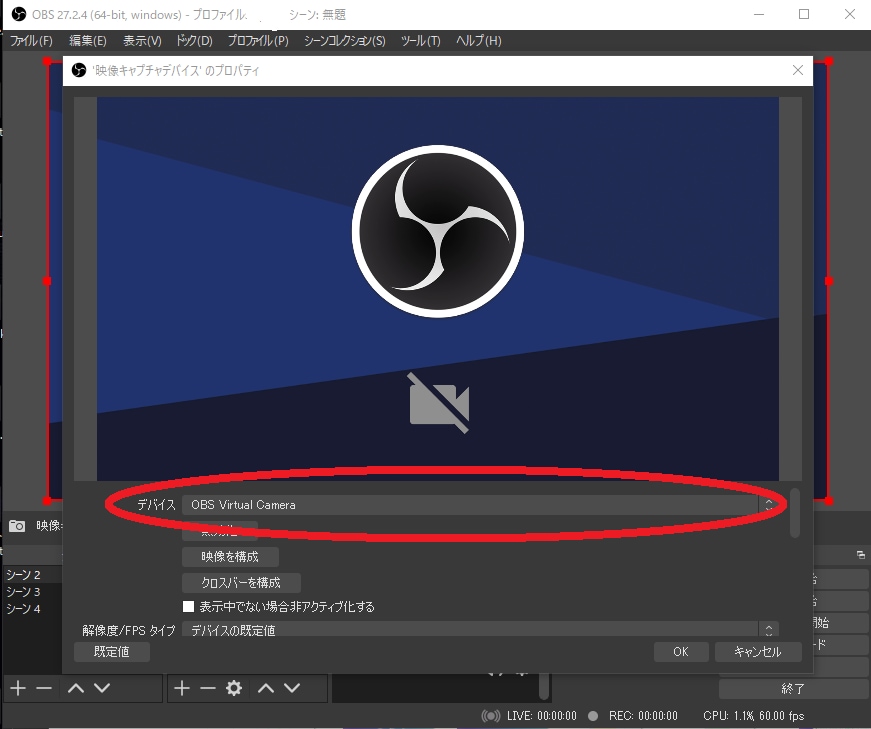The width and height of the screenshot is (871, 729).
Task: Click the LIVE broadcast status icon
Action: click(x=490, y=716)
